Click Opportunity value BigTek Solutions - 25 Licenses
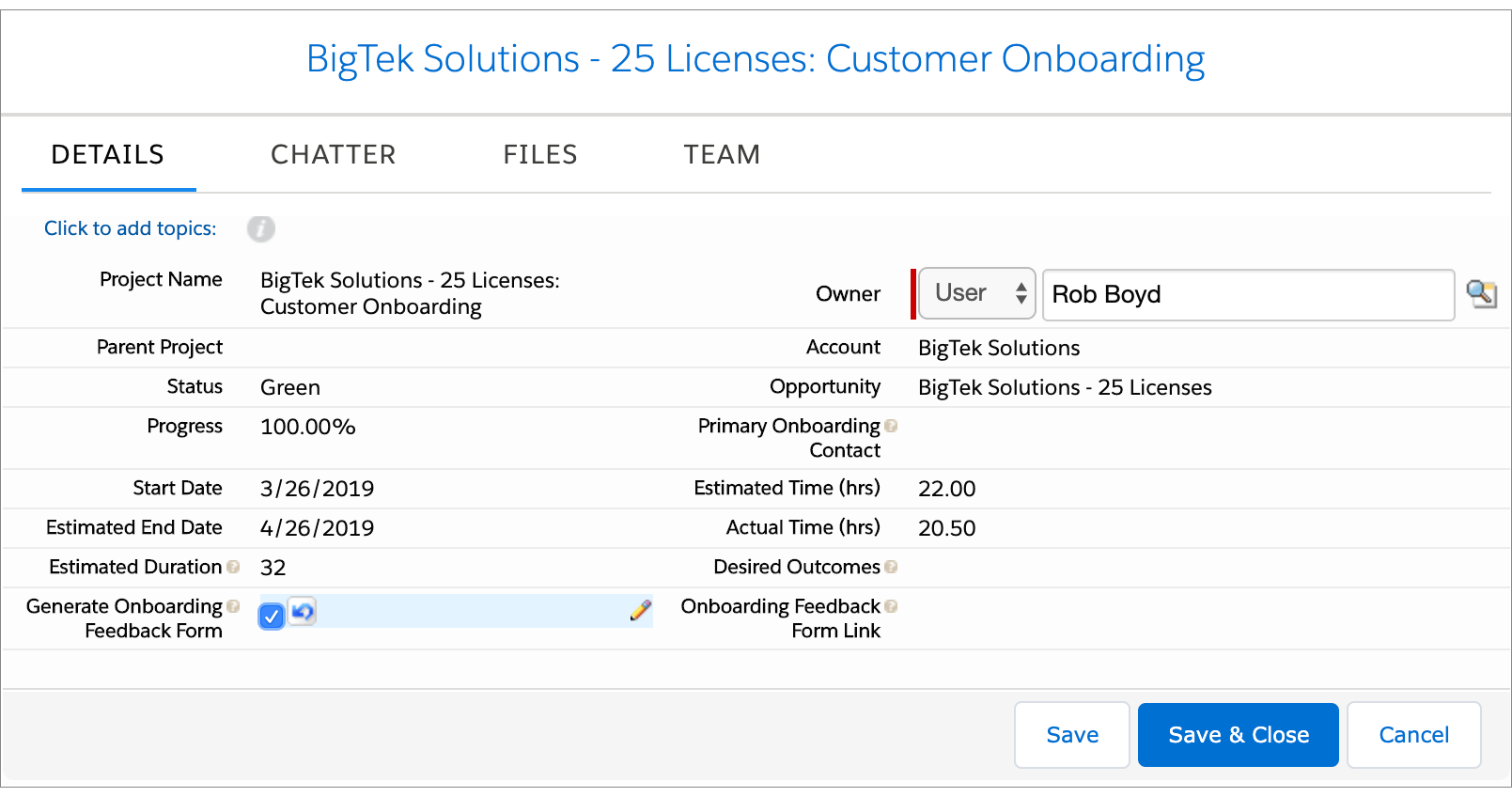The width and height of the screenshot is (1512, 797). click(1065, 387)
